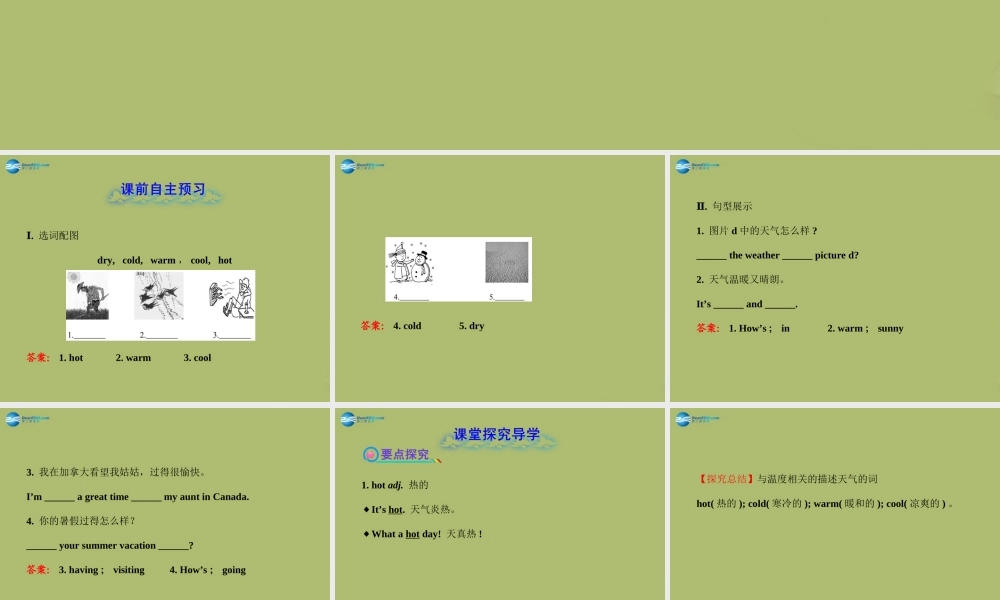Click the snowman and child picture
Viewport: 1000px width, 600px height.
tap(412, 262)
